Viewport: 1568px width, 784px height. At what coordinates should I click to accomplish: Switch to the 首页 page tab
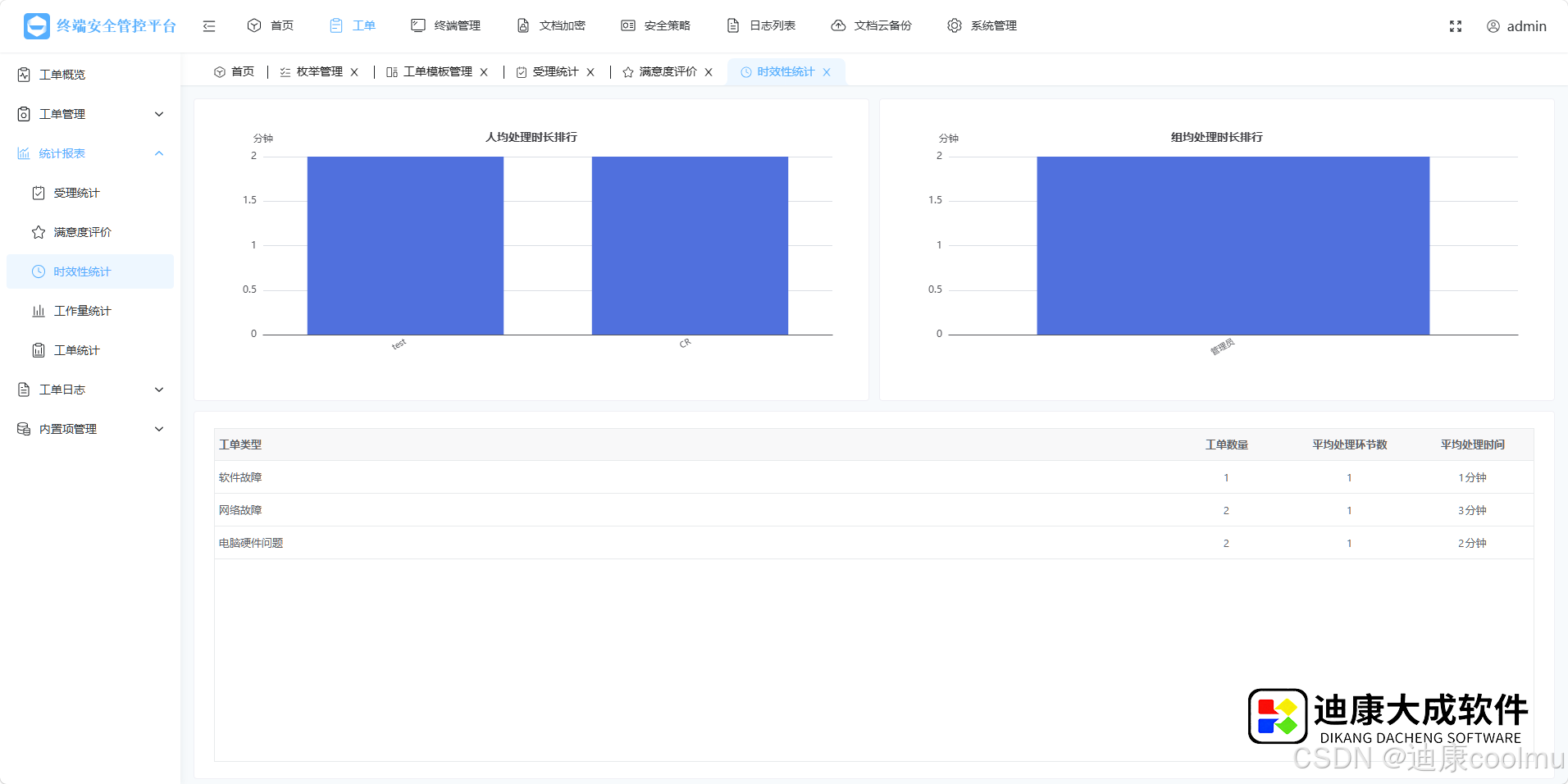pos(235,72)
